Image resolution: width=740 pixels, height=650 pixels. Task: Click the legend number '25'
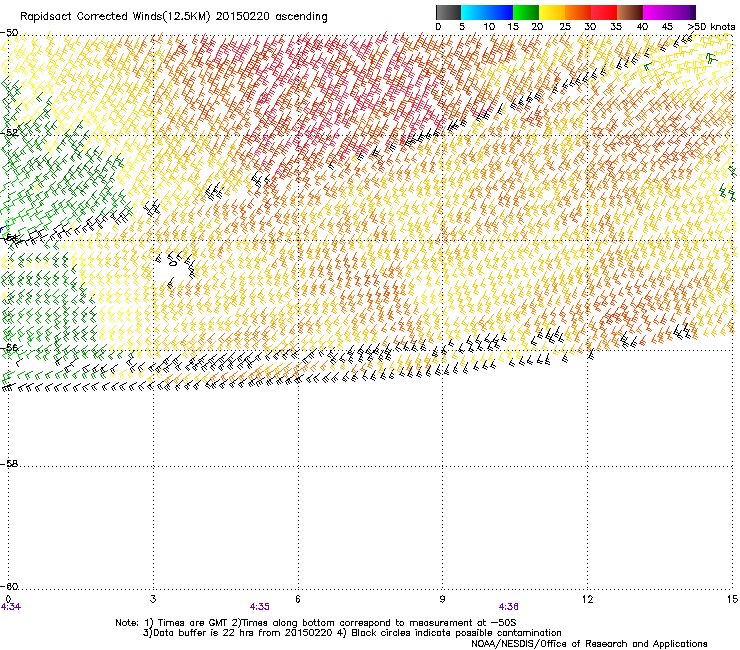(565, 27)
